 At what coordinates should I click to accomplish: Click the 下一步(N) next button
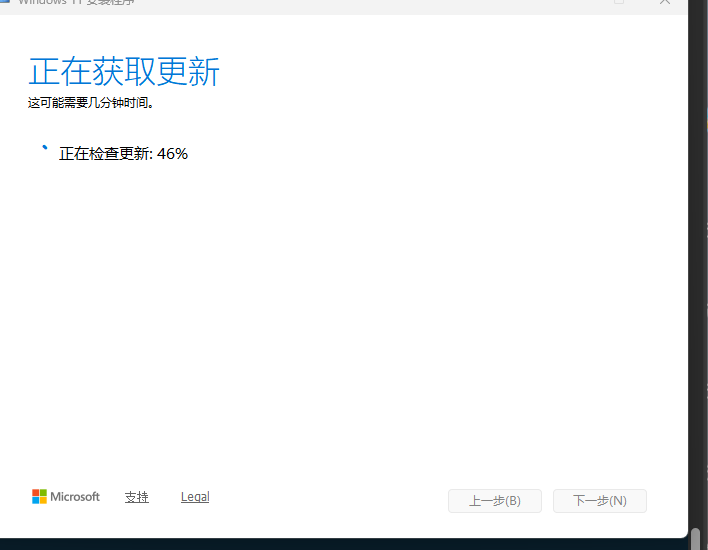(600, 501)
